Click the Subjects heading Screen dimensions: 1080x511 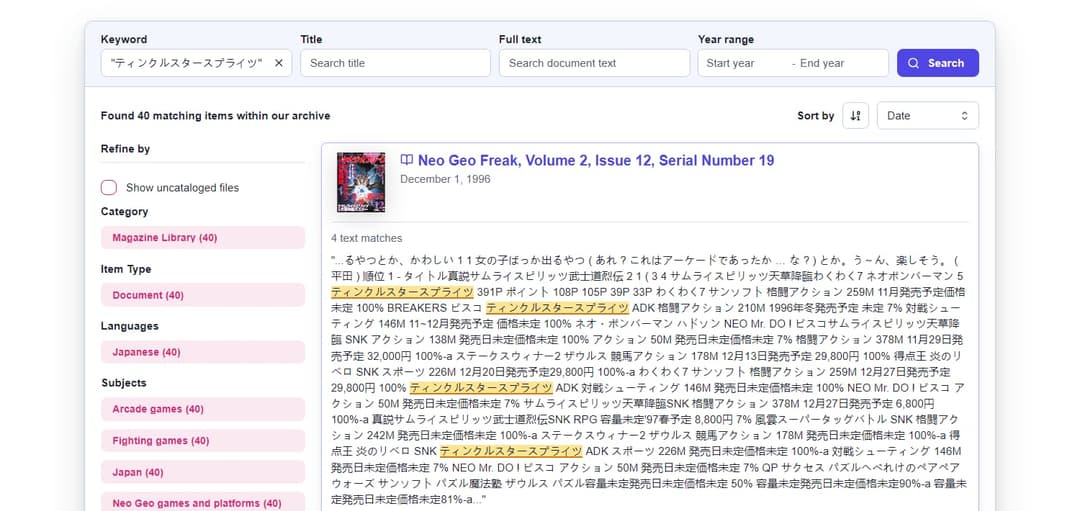pos(124,383)
